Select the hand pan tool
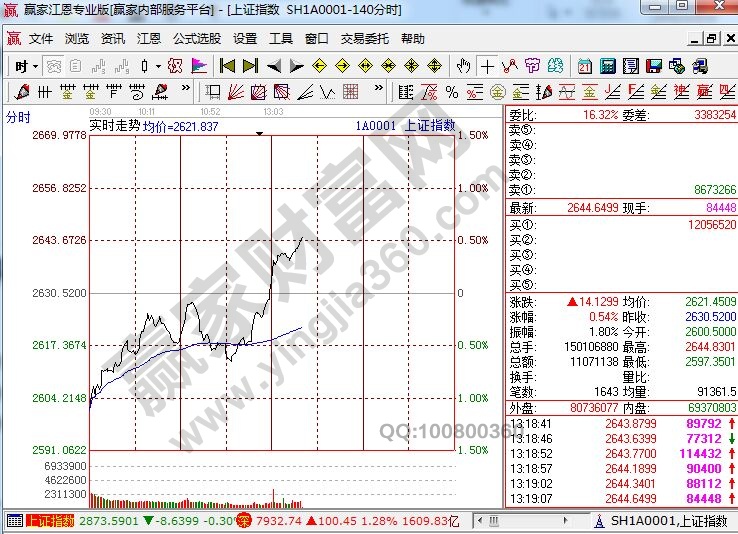Viewport: 738px width, 534px height. pos(463,66)
